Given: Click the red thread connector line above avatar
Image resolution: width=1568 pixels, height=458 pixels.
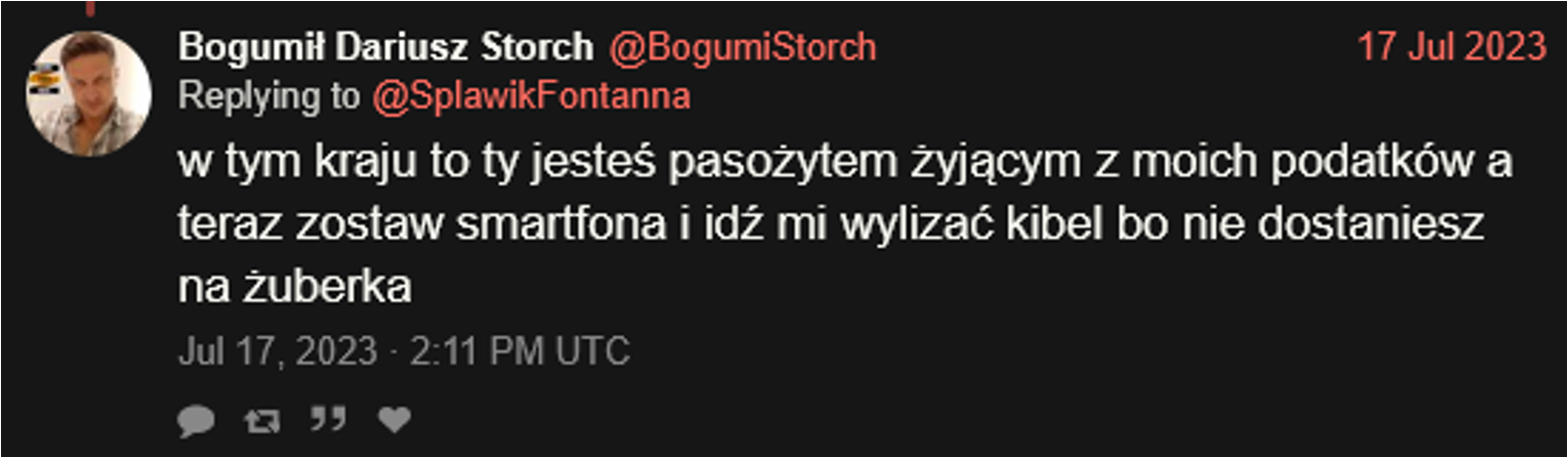Looking at the screenshot, I should pos(90,8).
